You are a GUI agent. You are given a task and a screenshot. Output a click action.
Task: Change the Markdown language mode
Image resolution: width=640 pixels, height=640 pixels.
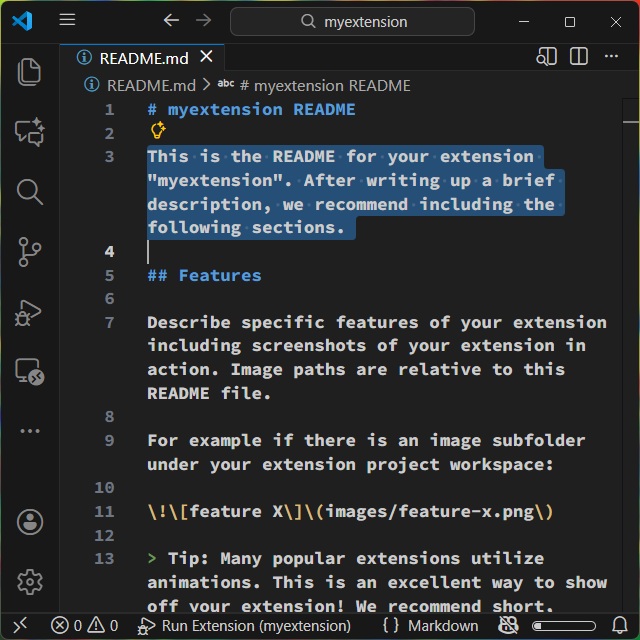pos(443,626)
